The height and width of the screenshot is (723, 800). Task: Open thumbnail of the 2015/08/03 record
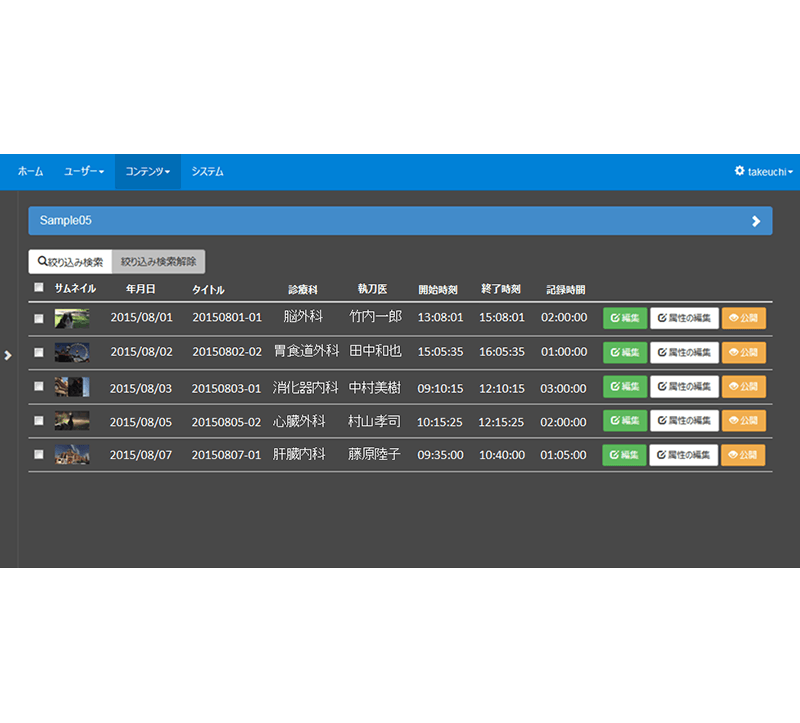pos(72,387)
